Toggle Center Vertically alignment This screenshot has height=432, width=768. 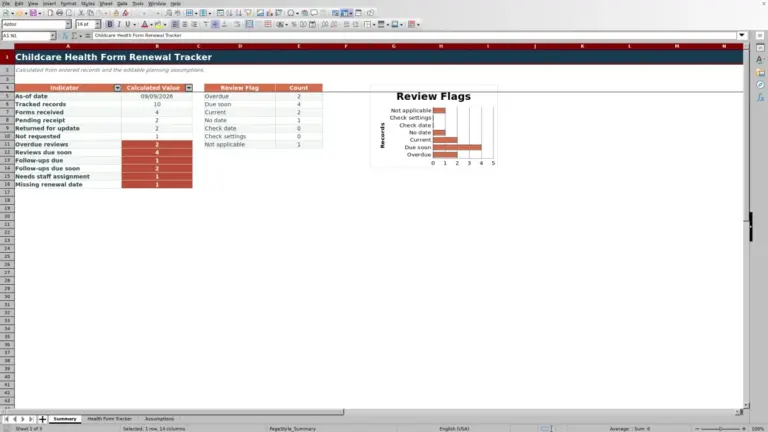pyautogui.click(x=215, y=24)
